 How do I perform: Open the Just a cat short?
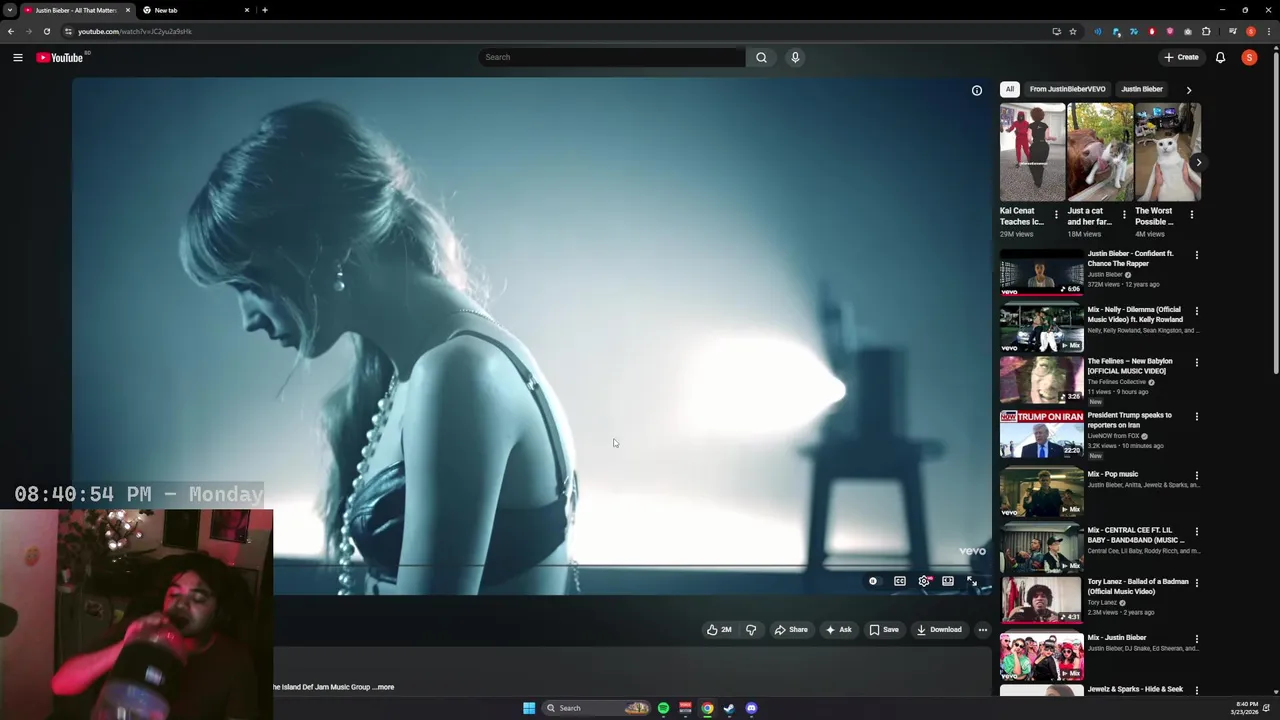1100,152
